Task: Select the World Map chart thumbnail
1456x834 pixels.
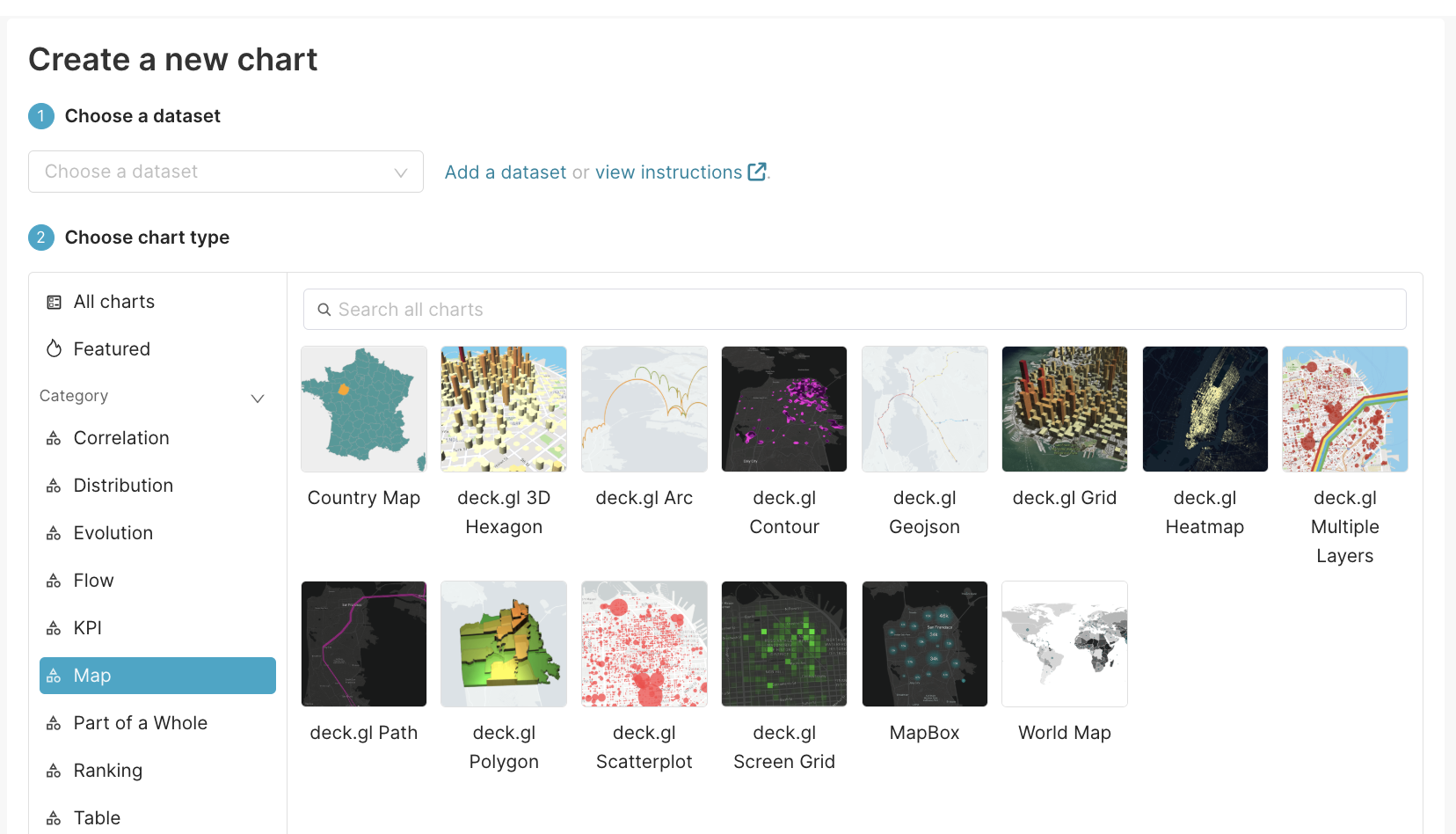Action: 1065,644
